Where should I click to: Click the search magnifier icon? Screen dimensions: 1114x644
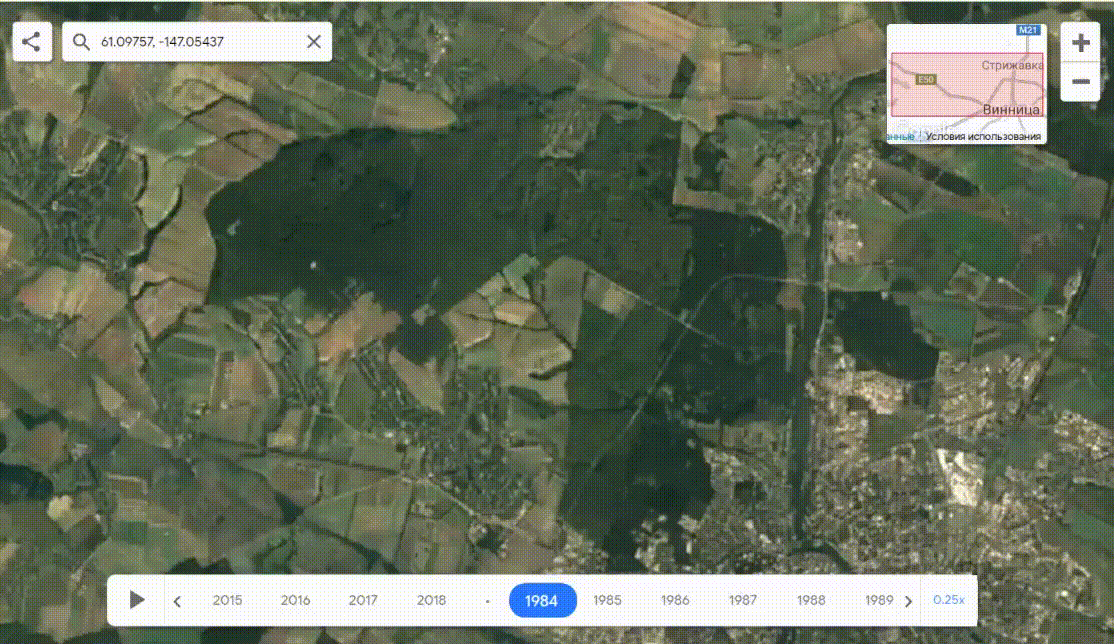(x=81, y=42)
